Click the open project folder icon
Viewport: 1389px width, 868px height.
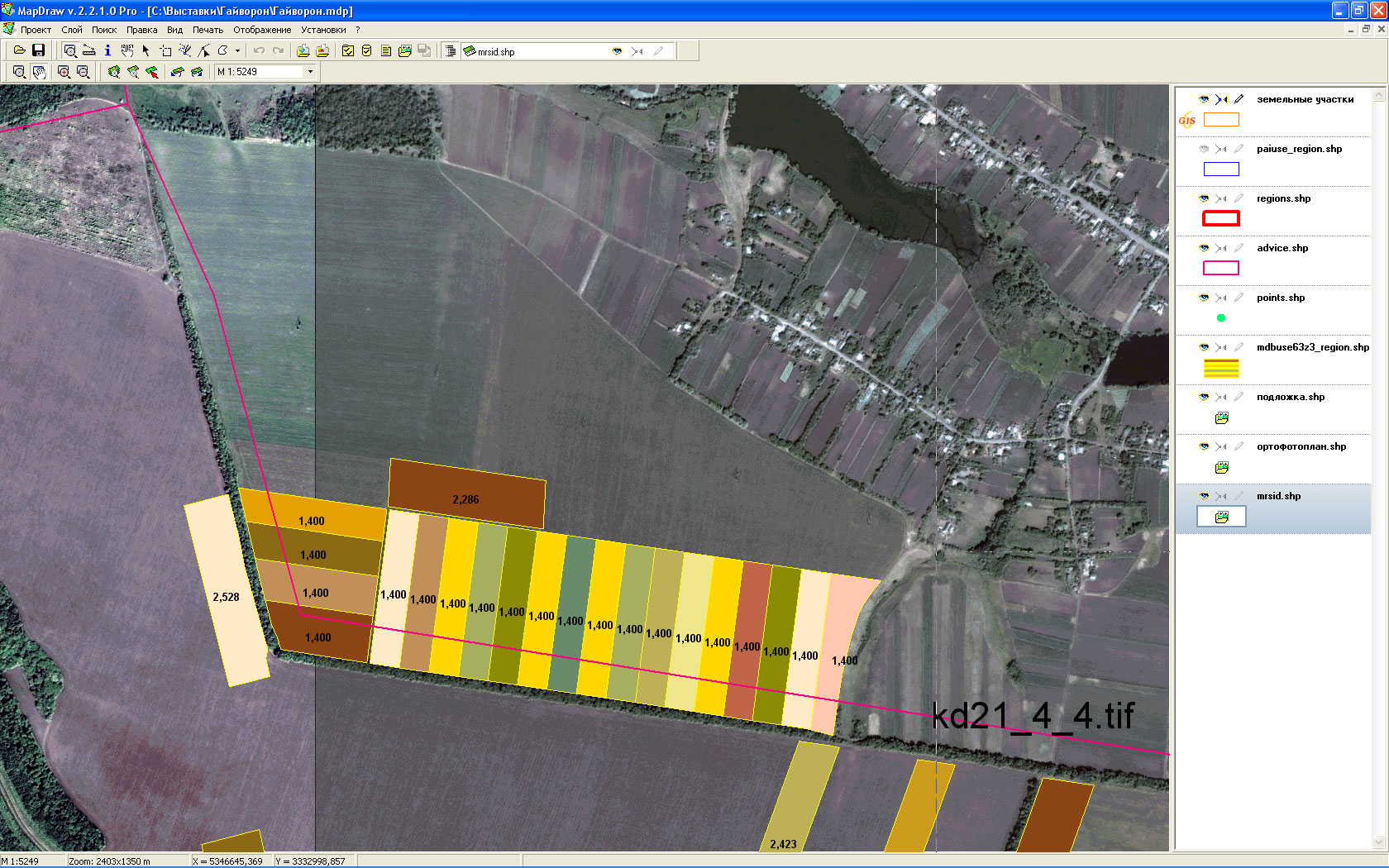click(x=19, y=51)
